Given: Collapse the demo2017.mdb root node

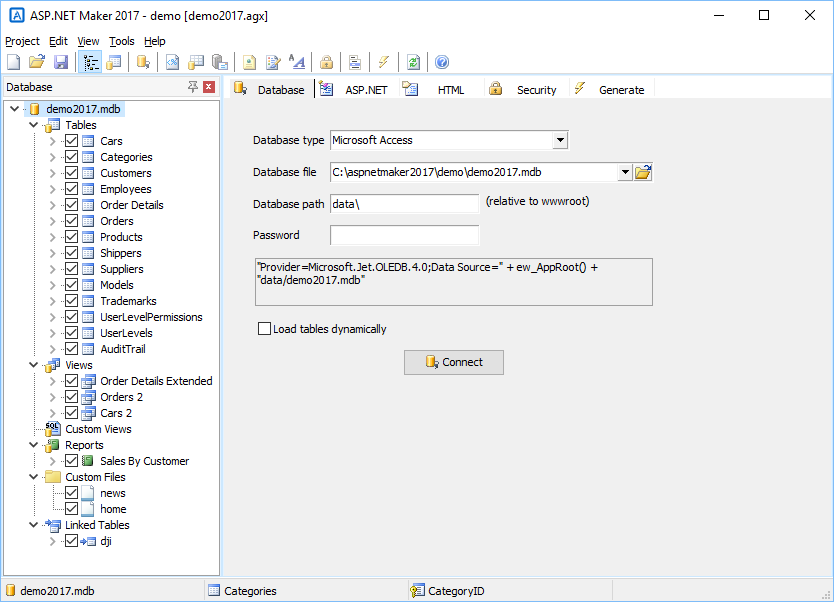Looking at the screenshot, I should (14, 109).
